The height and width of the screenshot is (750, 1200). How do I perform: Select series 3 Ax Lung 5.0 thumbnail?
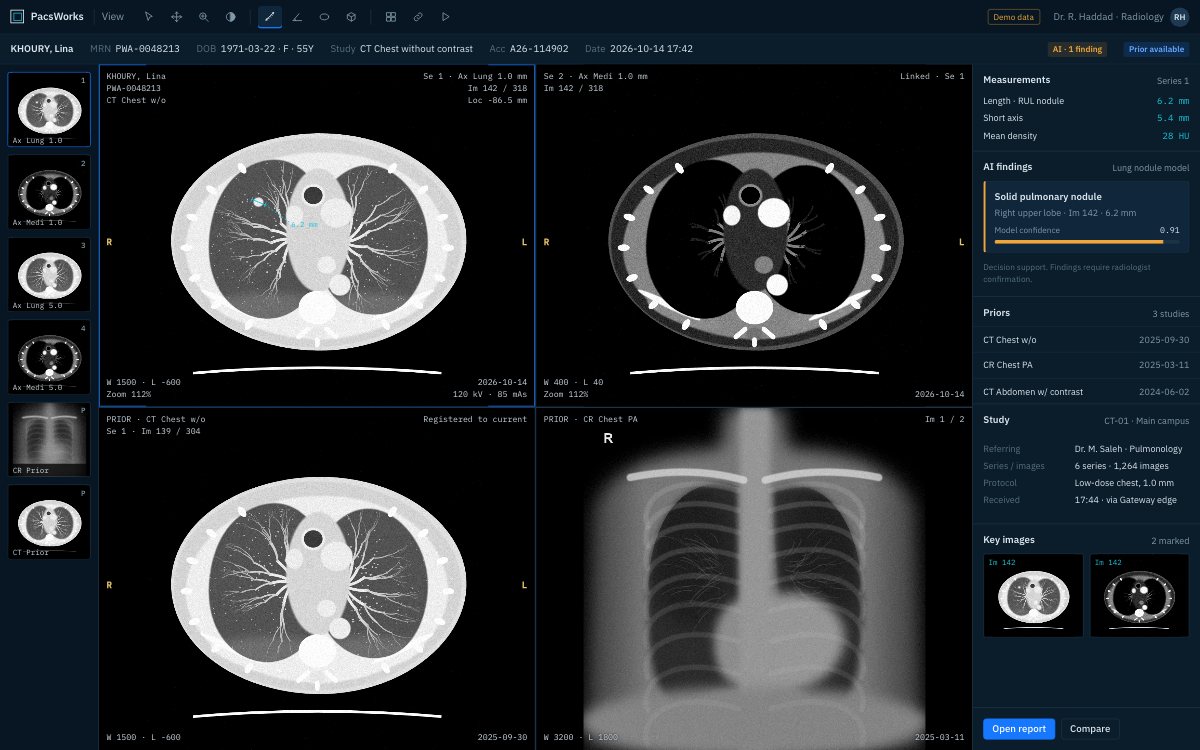(49, 274)
